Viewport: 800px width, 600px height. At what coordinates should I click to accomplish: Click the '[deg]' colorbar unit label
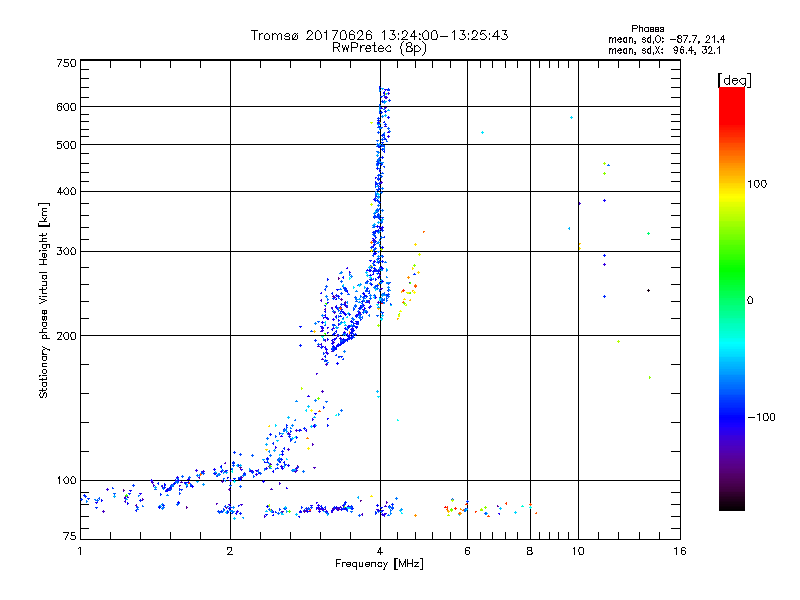(x=734, y=80)
